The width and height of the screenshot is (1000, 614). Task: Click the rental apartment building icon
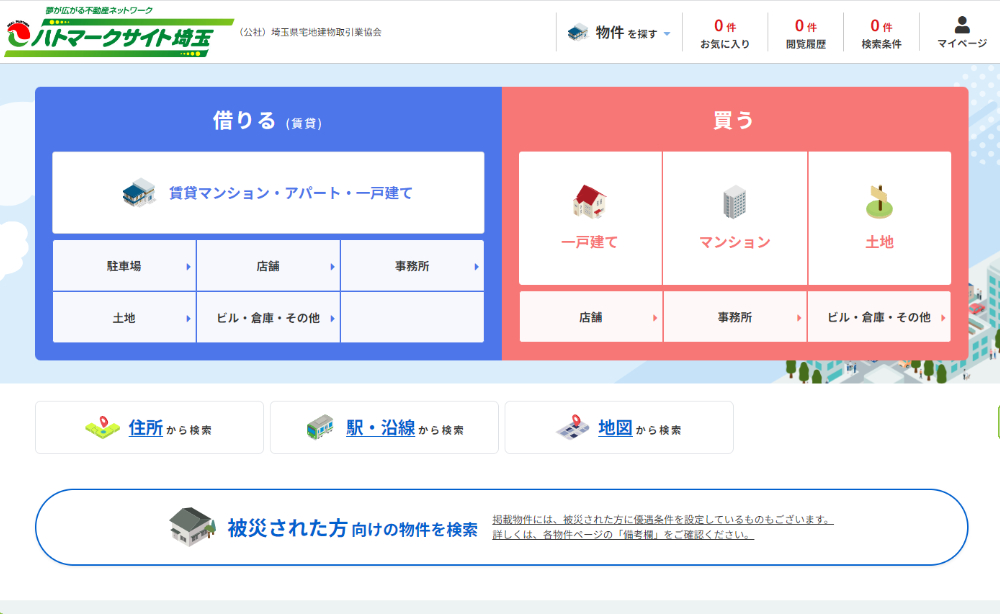139,193
